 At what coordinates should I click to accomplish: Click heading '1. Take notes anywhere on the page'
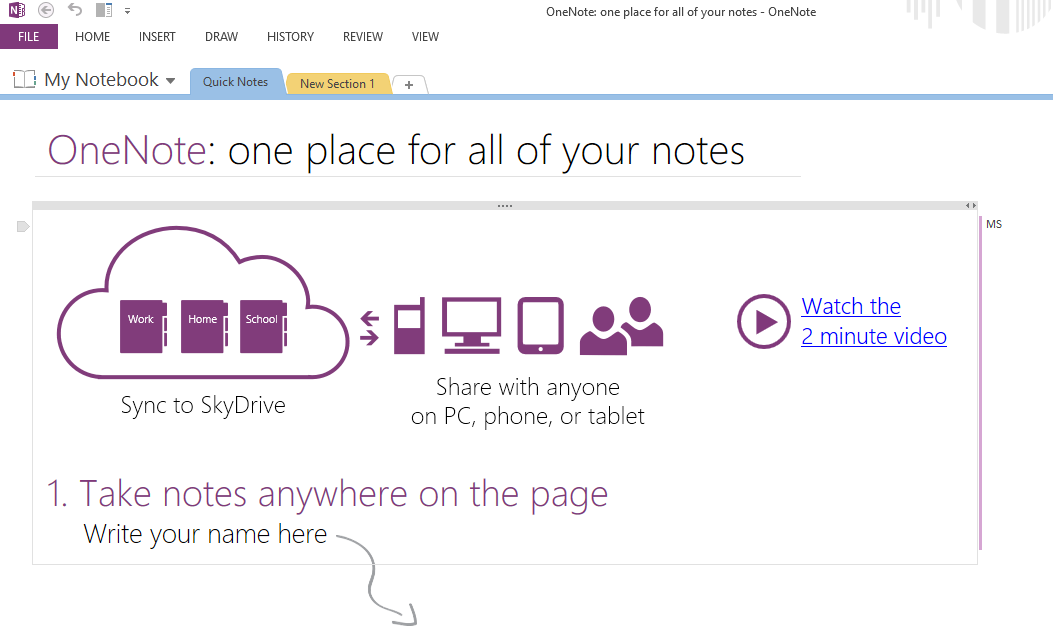point(328,495)
